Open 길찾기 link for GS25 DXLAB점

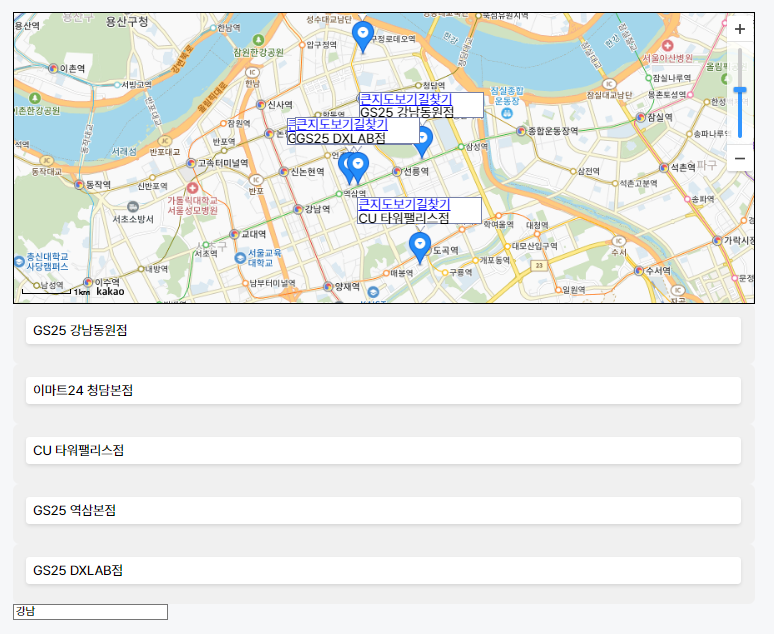tap(370, 124)
